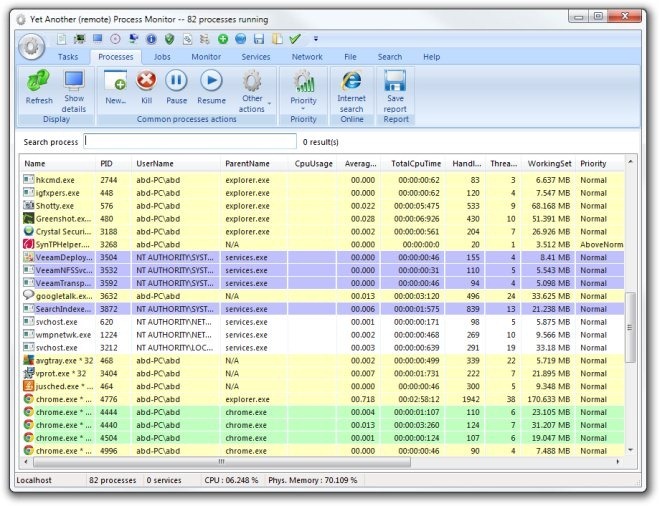Select the avgtray.exe * 32 row

(322, 361)
